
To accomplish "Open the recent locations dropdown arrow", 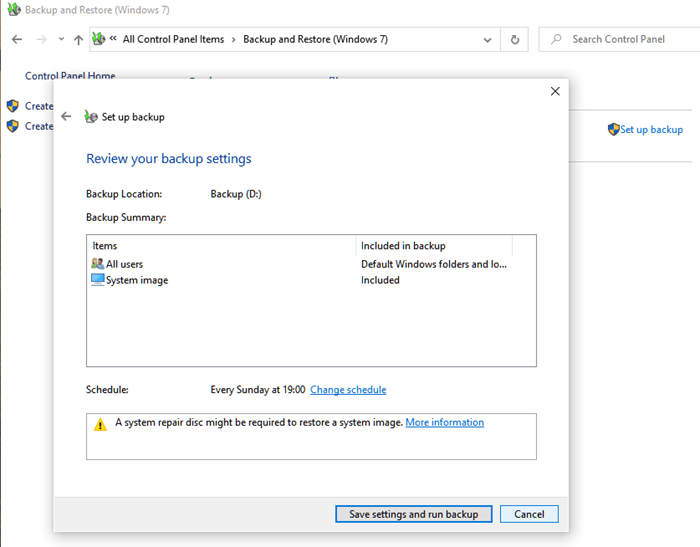I will (x=61, y=39).
